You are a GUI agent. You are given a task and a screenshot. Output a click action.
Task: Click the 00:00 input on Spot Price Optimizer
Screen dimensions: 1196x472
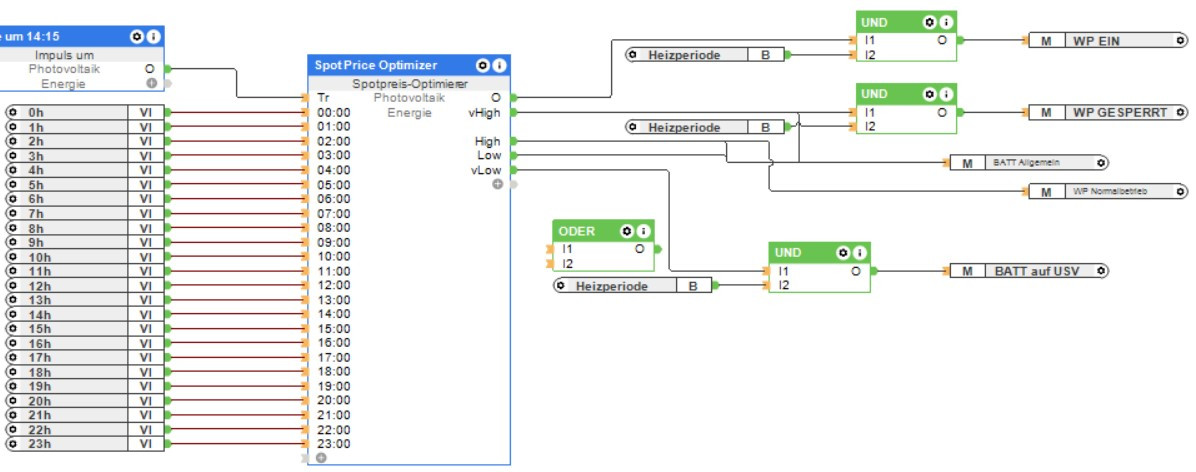[x=333, y=112]
